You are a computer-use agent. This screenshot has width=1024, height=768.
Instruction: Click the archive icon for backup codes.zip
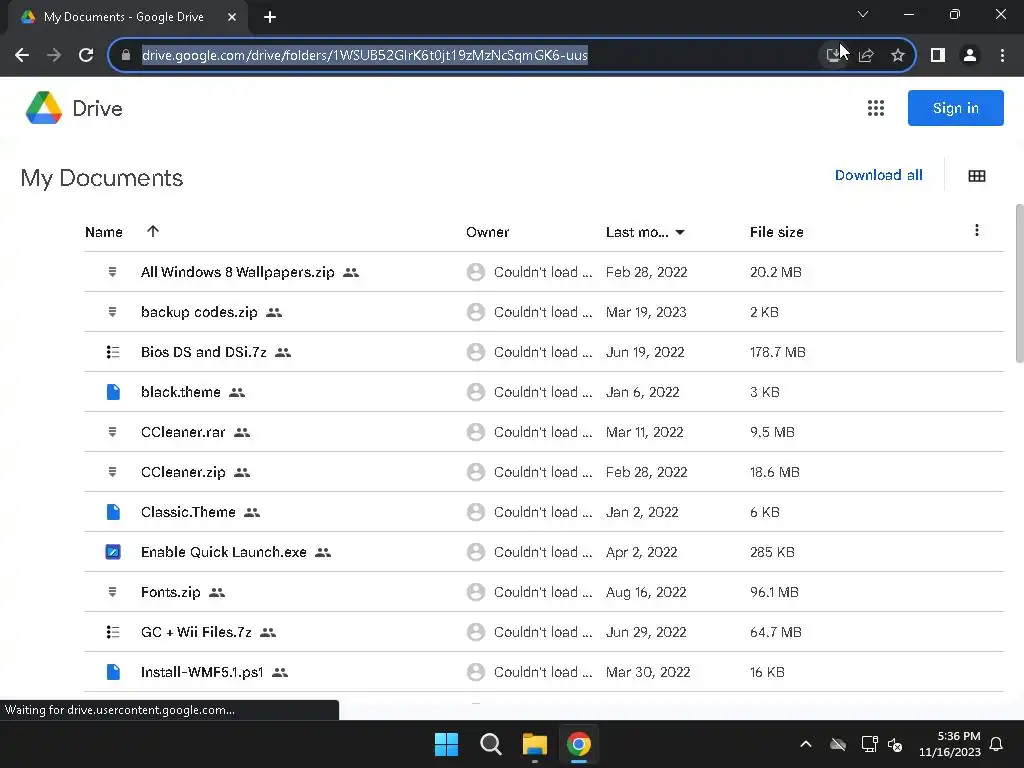pos(112,312)
